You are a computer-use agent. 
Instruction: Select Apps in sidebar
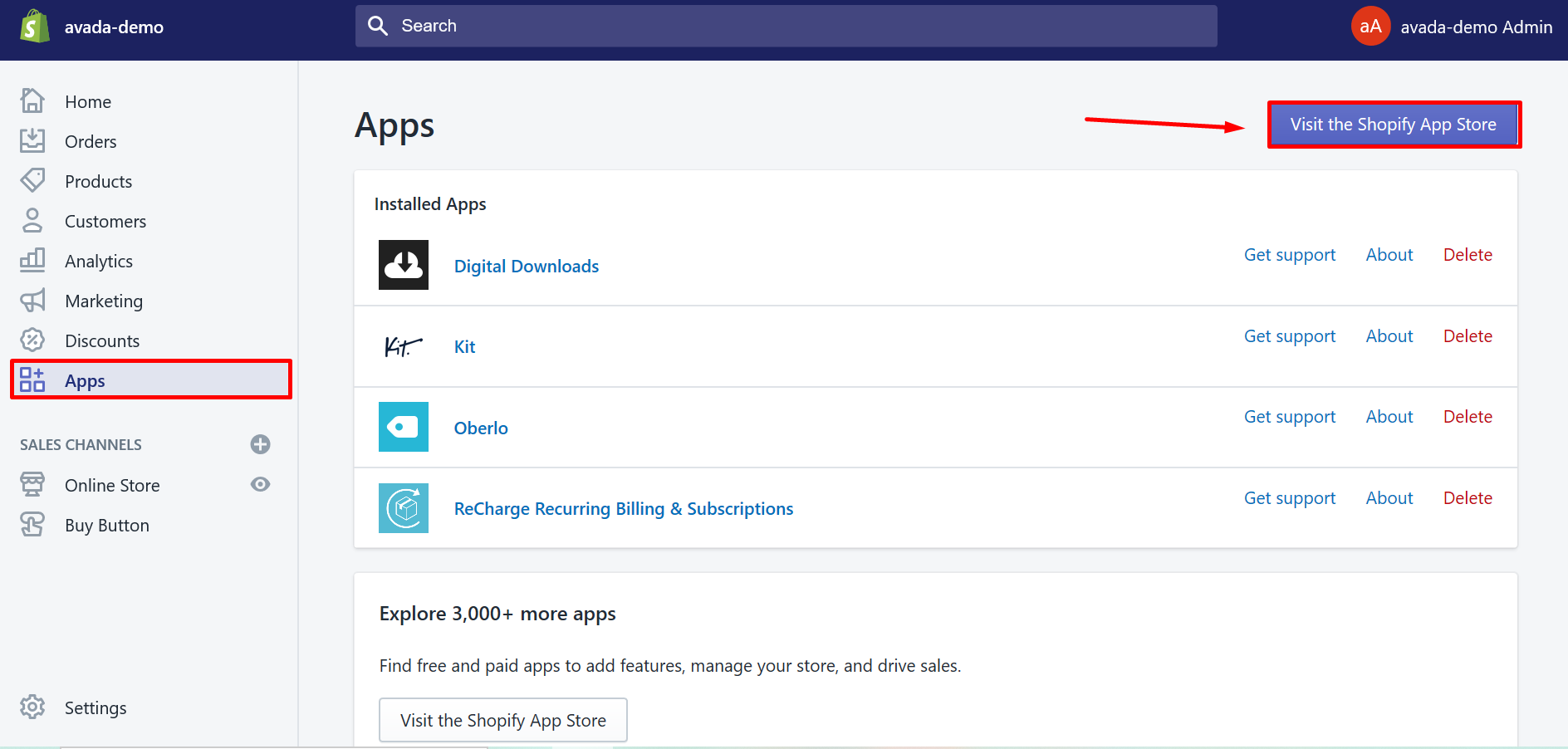[x=150, y=379]
